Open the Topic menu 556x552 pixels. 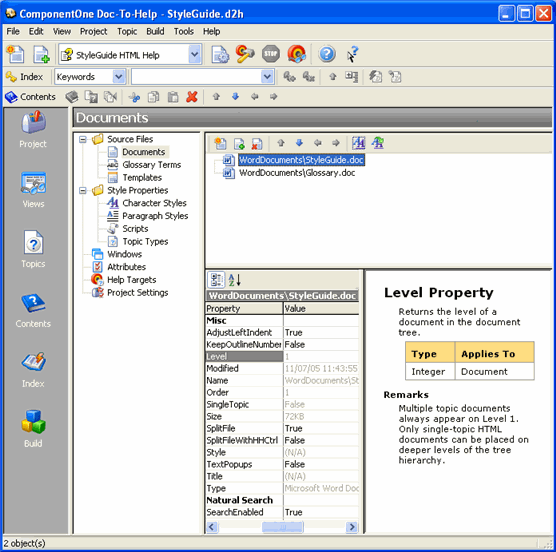tap(127, 31)
